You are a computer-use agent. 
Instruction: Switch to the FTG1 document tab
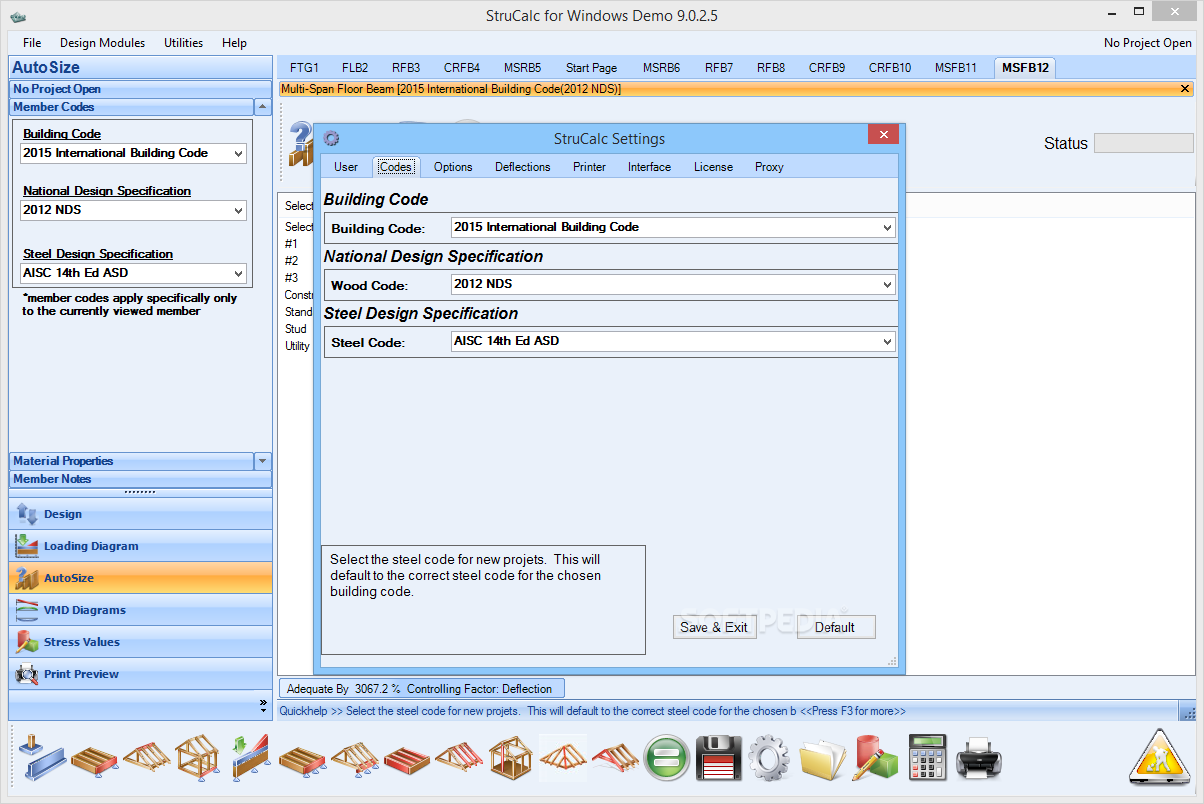pos(304,68)
